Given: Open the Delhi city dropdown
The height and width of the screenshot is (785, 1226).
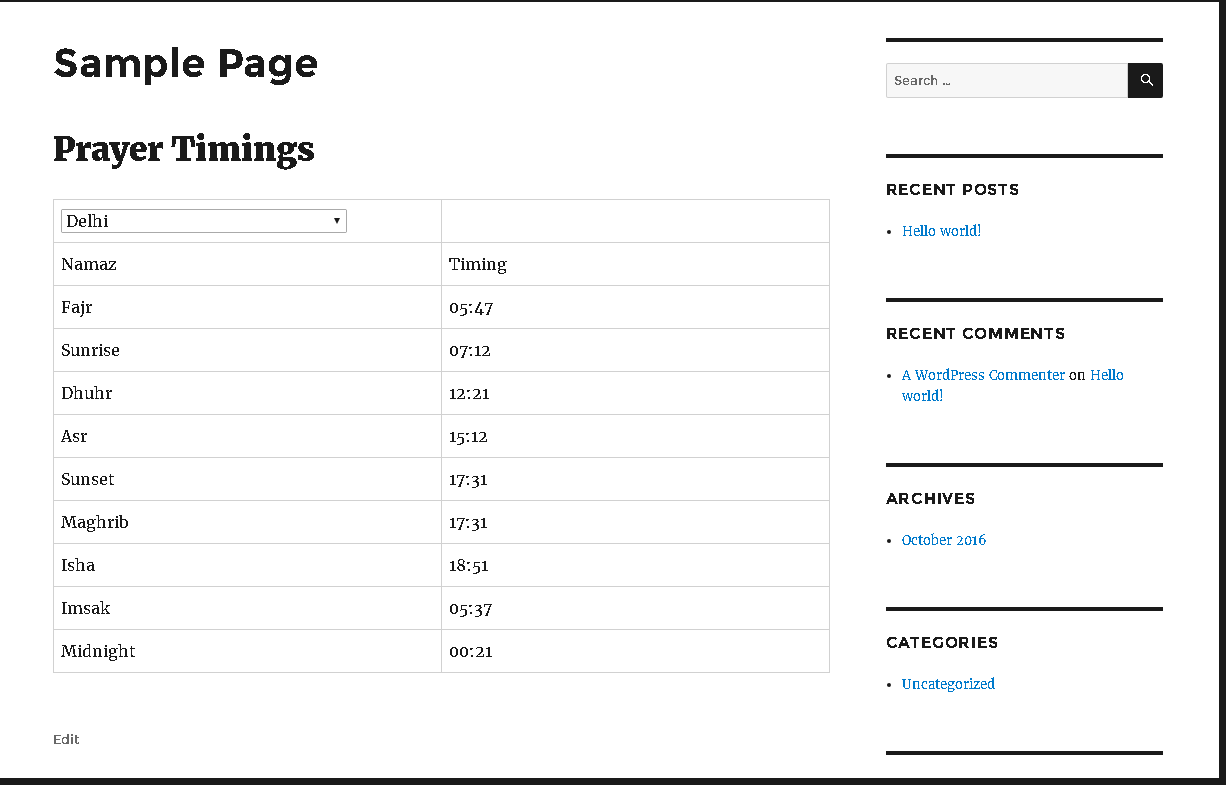Looking at the screenshot, I should (203, 221).
